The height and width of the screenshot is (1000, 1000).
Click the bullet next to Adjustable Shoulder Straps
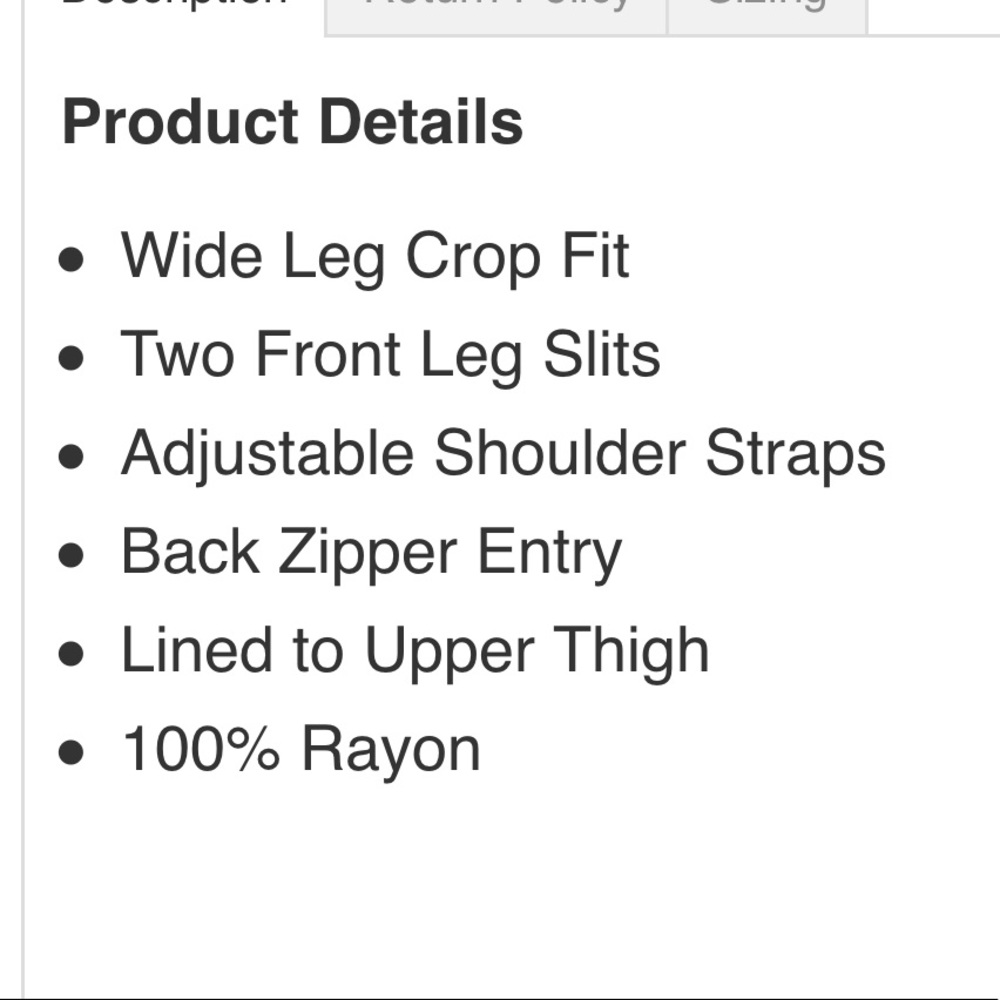(x=71, y=457)
